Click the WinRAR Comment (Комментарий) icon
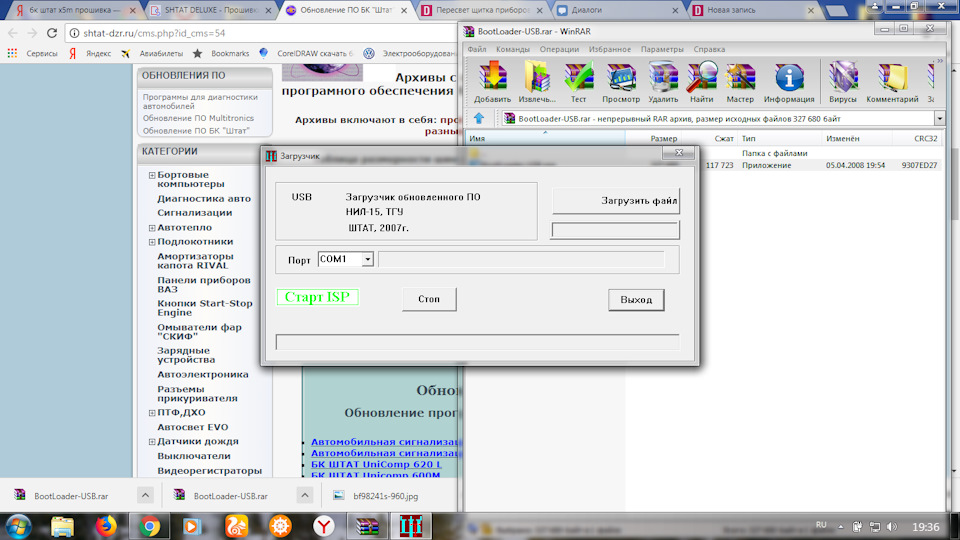Viewport: 960px width, 540px height. click(x=892, y=82)
